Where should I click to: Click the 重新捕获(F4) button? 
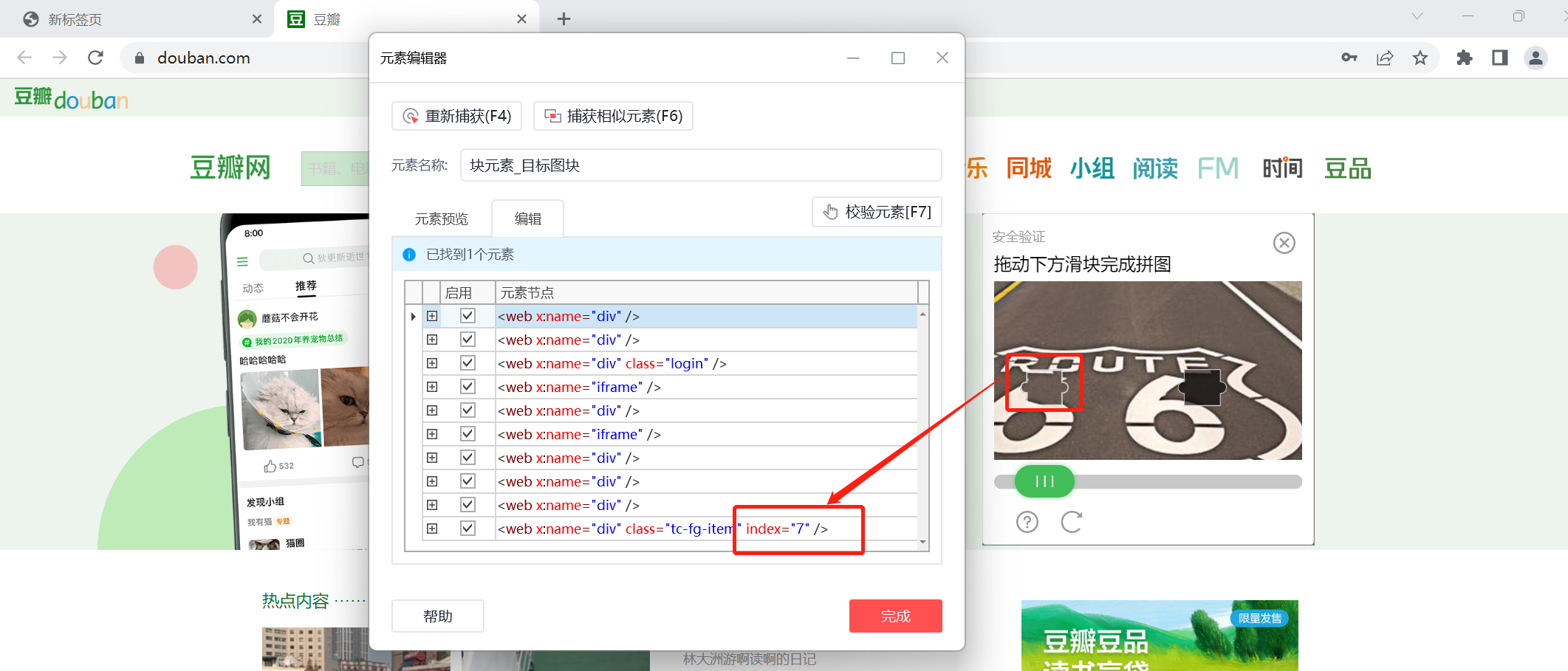click(x=456, y=116)
